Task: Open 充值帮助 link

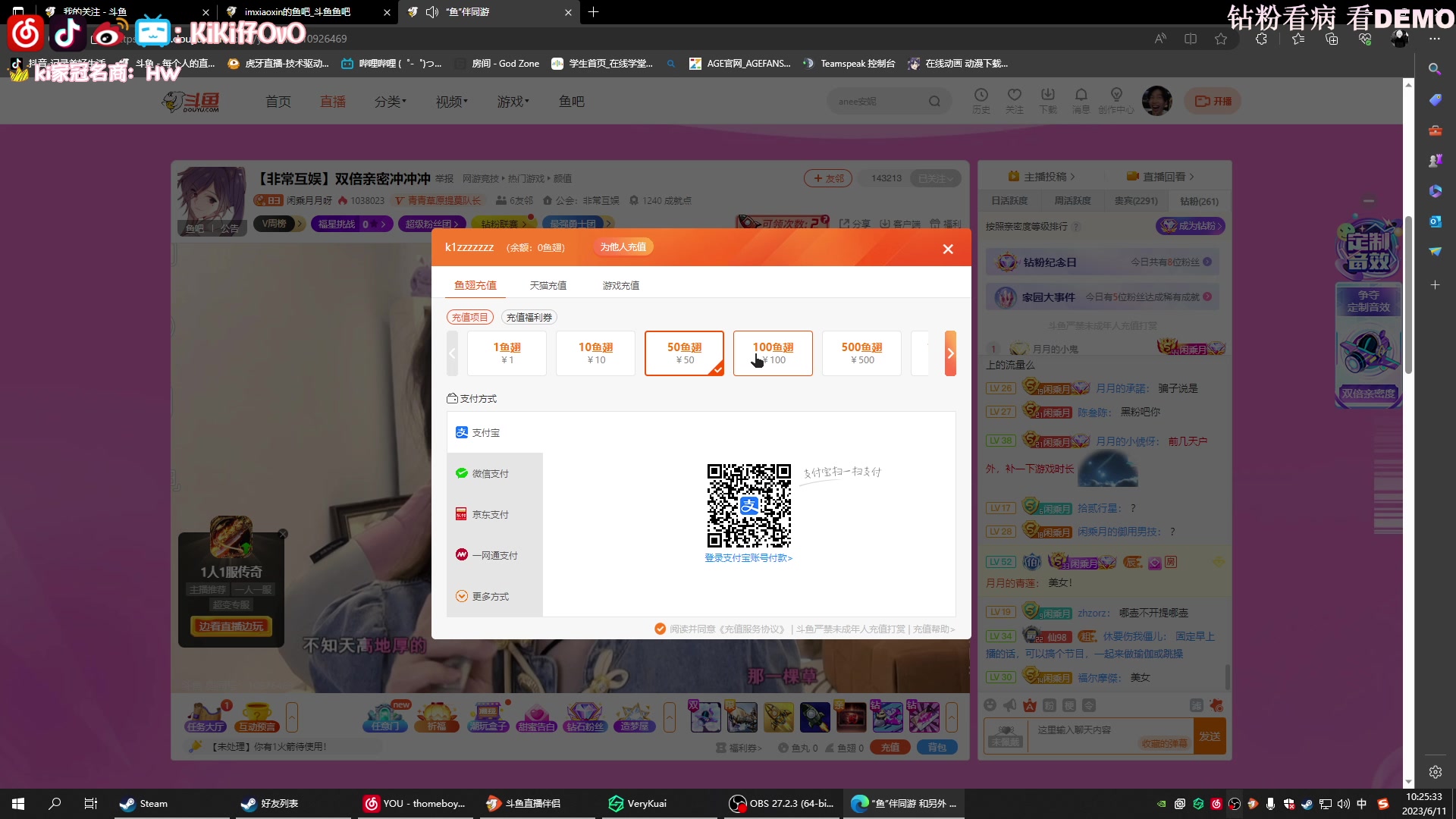Action: 934,629
